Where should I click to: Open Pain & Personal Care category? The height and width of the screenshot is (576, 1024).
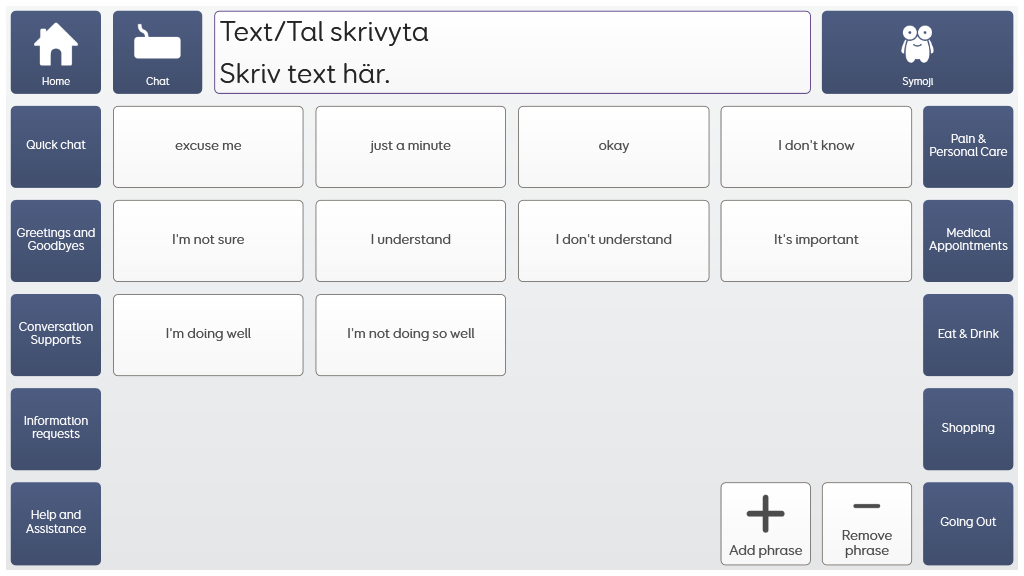(x=967, y=146)
